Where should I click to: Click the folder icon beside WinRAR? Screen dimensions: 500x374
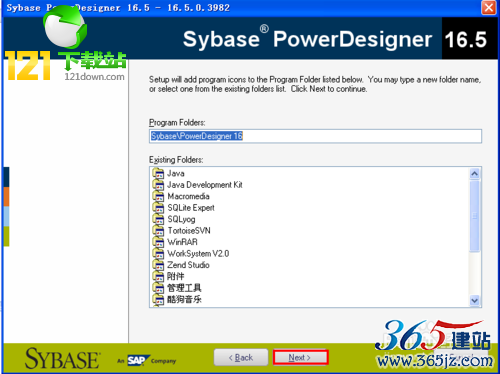158,242
